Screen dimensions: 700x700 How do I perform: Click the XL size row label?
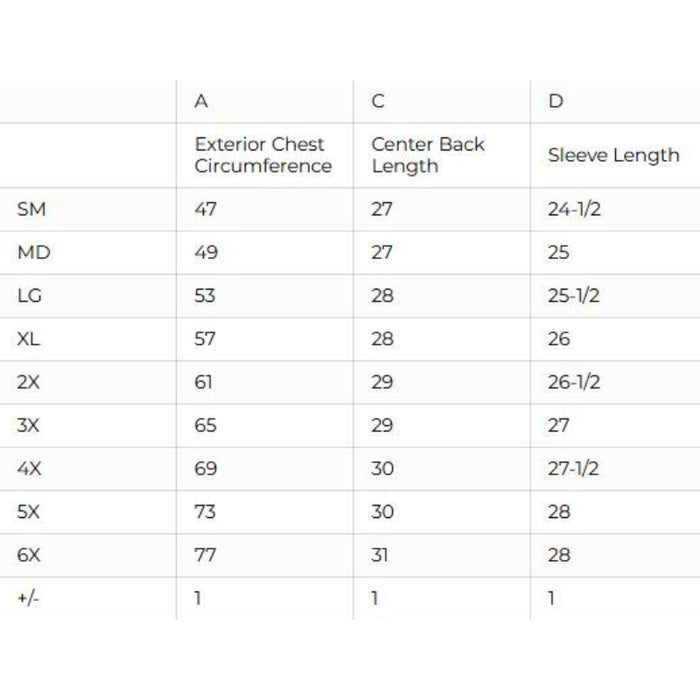[29, 339]
